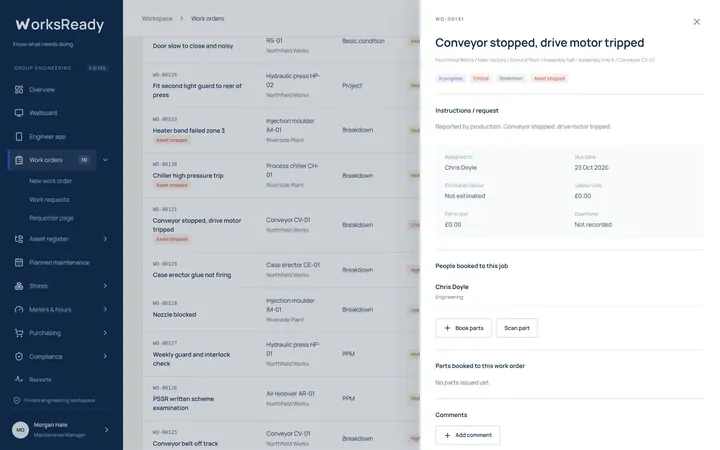Open the Wallboard menu item
Viewport: 720px width, 450px height.
click(43, 113)
